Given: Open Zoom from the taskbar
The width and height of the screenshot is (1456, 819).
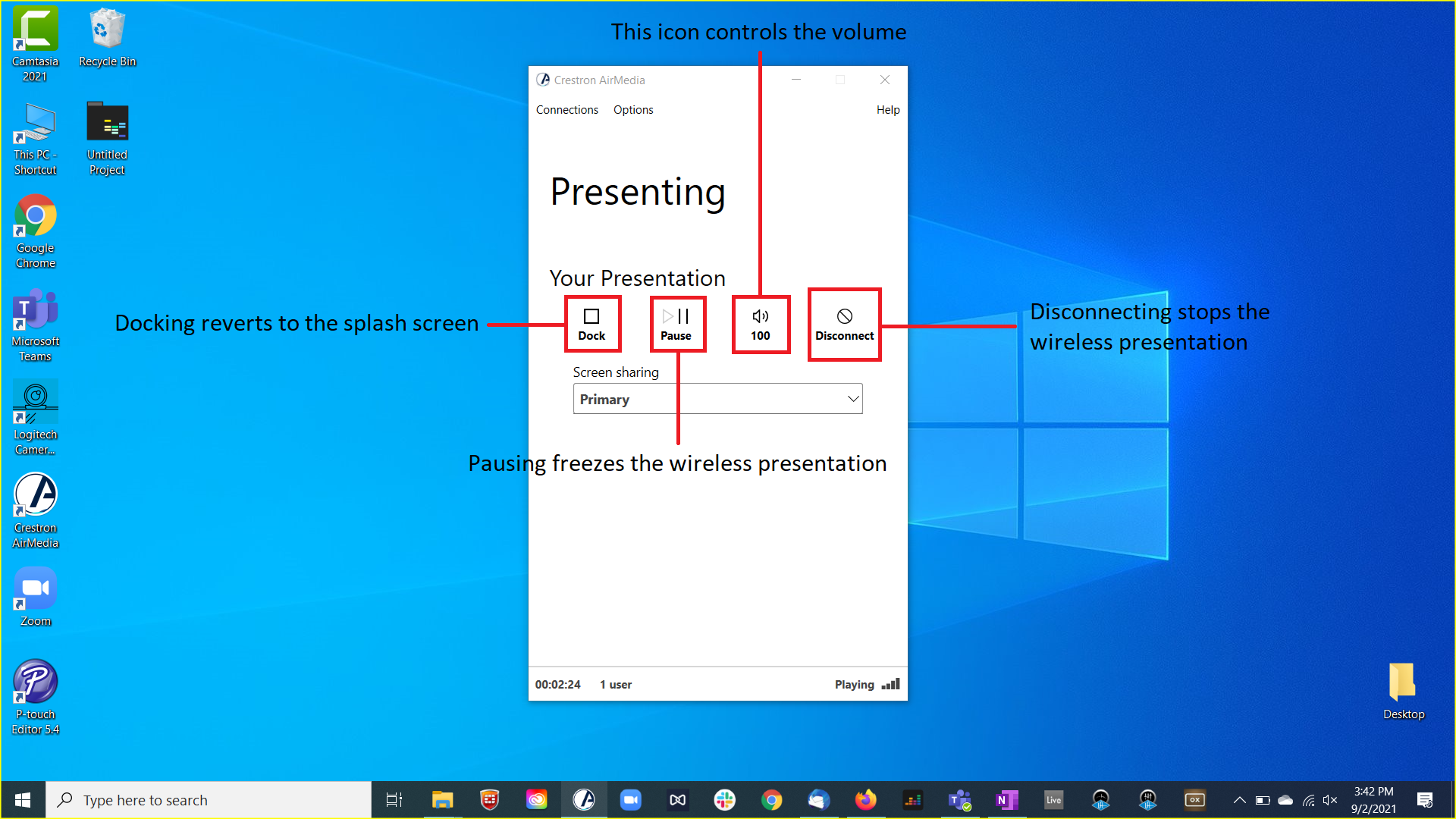Looking at the screenshot, I should pos(631,800).
